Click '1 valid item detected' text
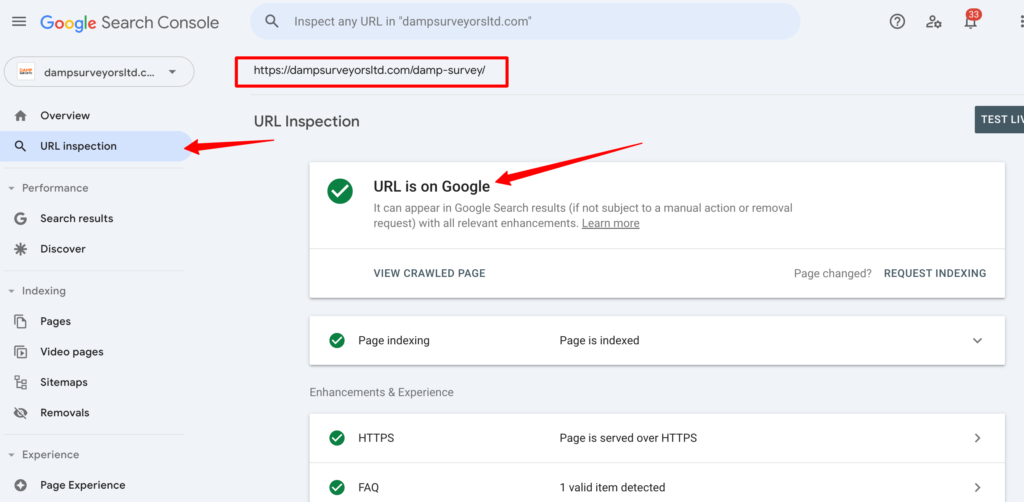The height and width of the screenshot is (502, 1024). pos(612,487)
